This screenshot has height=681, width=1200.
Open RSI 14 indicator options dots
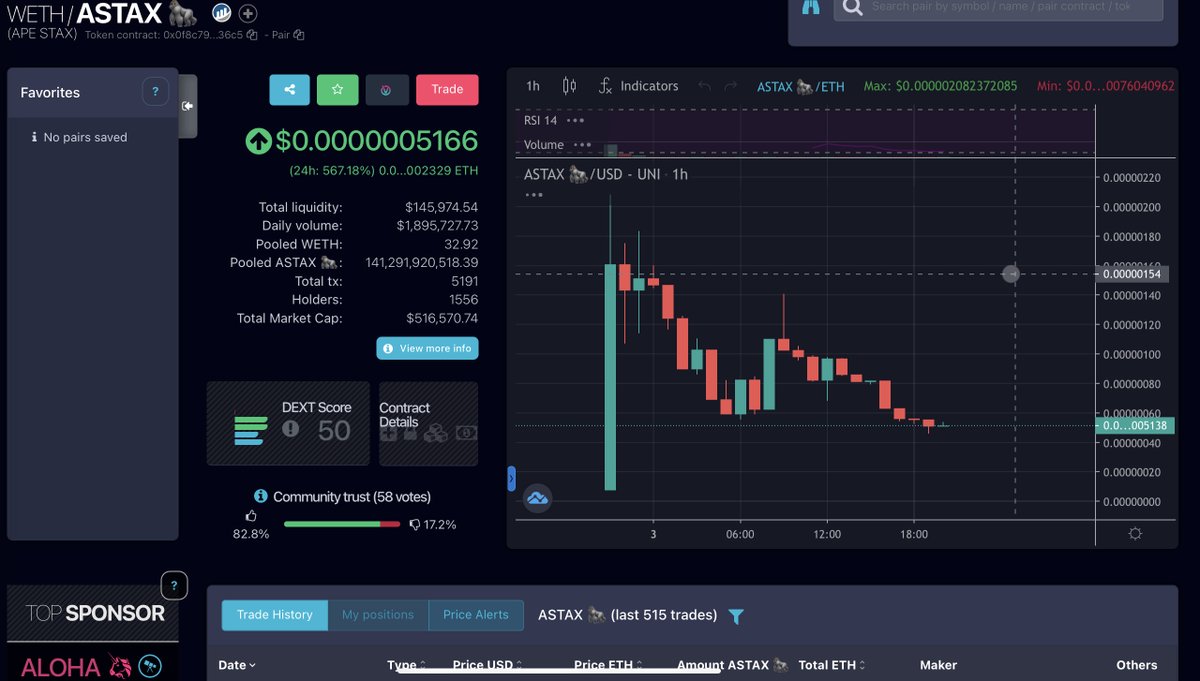(575, 120)
